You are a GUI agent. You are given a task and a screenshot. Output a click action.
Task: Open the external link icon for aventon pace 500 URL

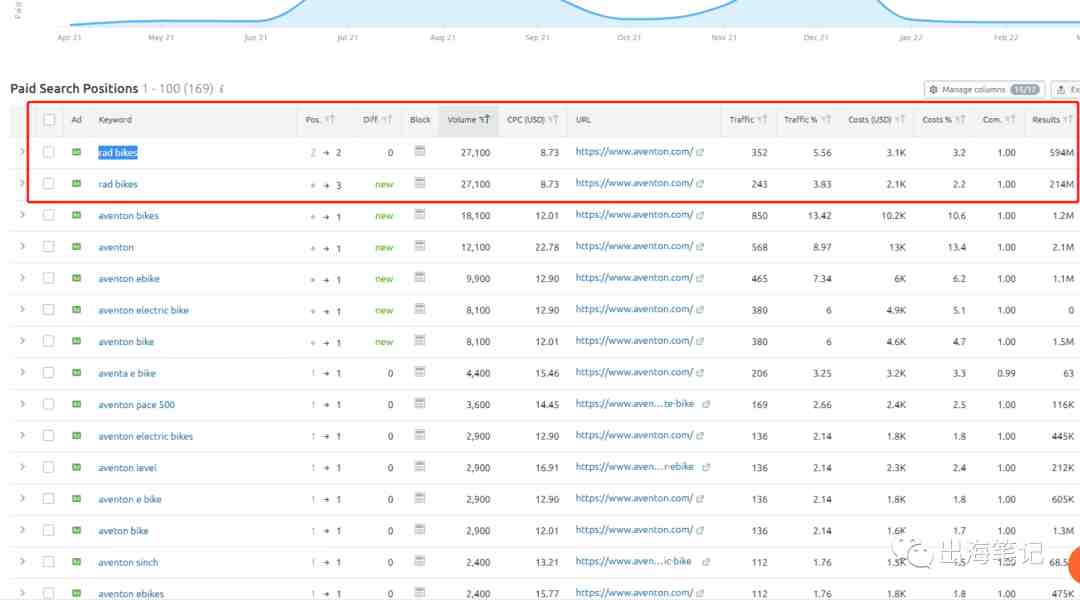coord(706,404)
